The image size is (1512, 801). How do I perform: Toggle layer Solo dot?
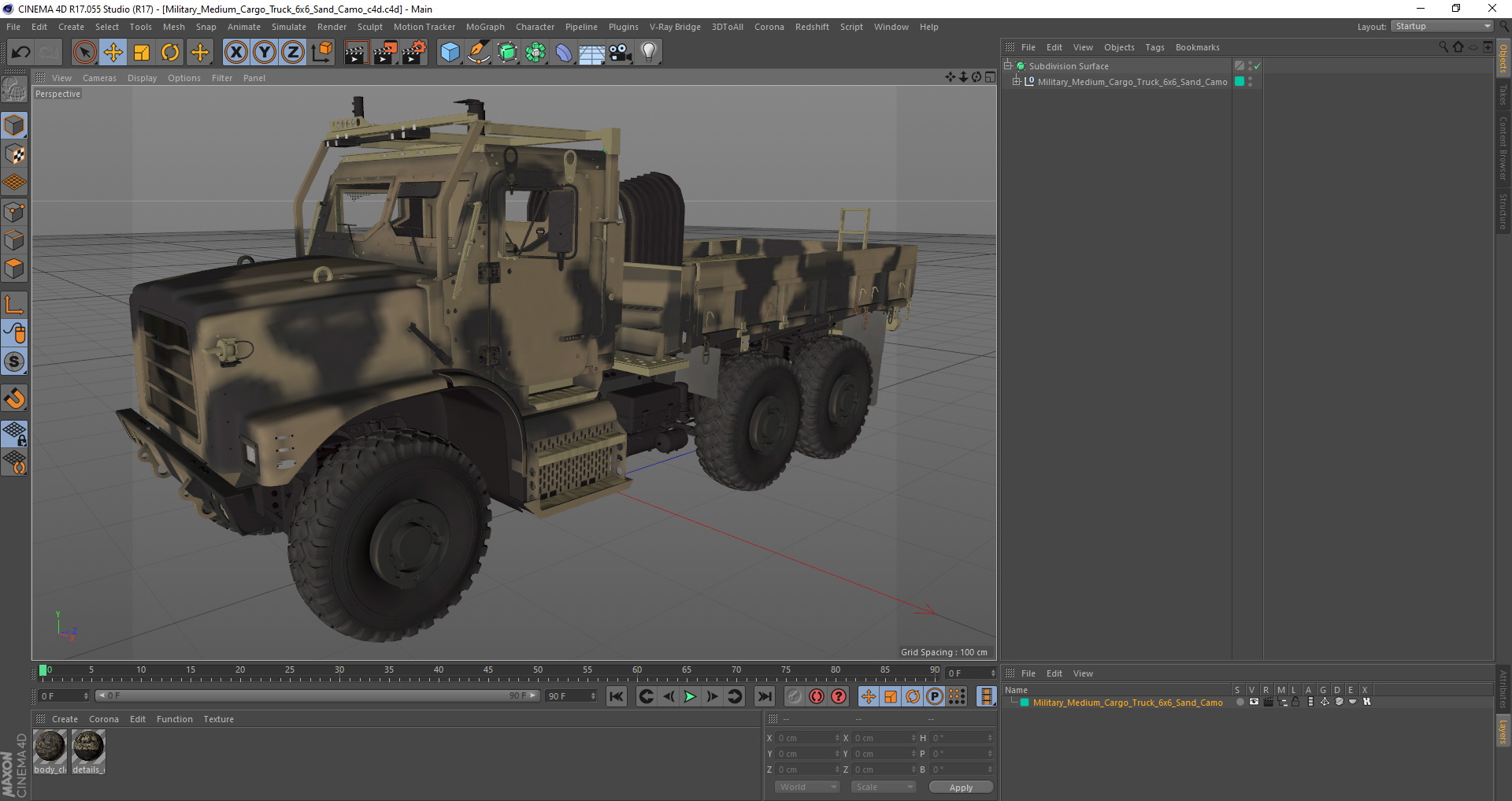1240,702
